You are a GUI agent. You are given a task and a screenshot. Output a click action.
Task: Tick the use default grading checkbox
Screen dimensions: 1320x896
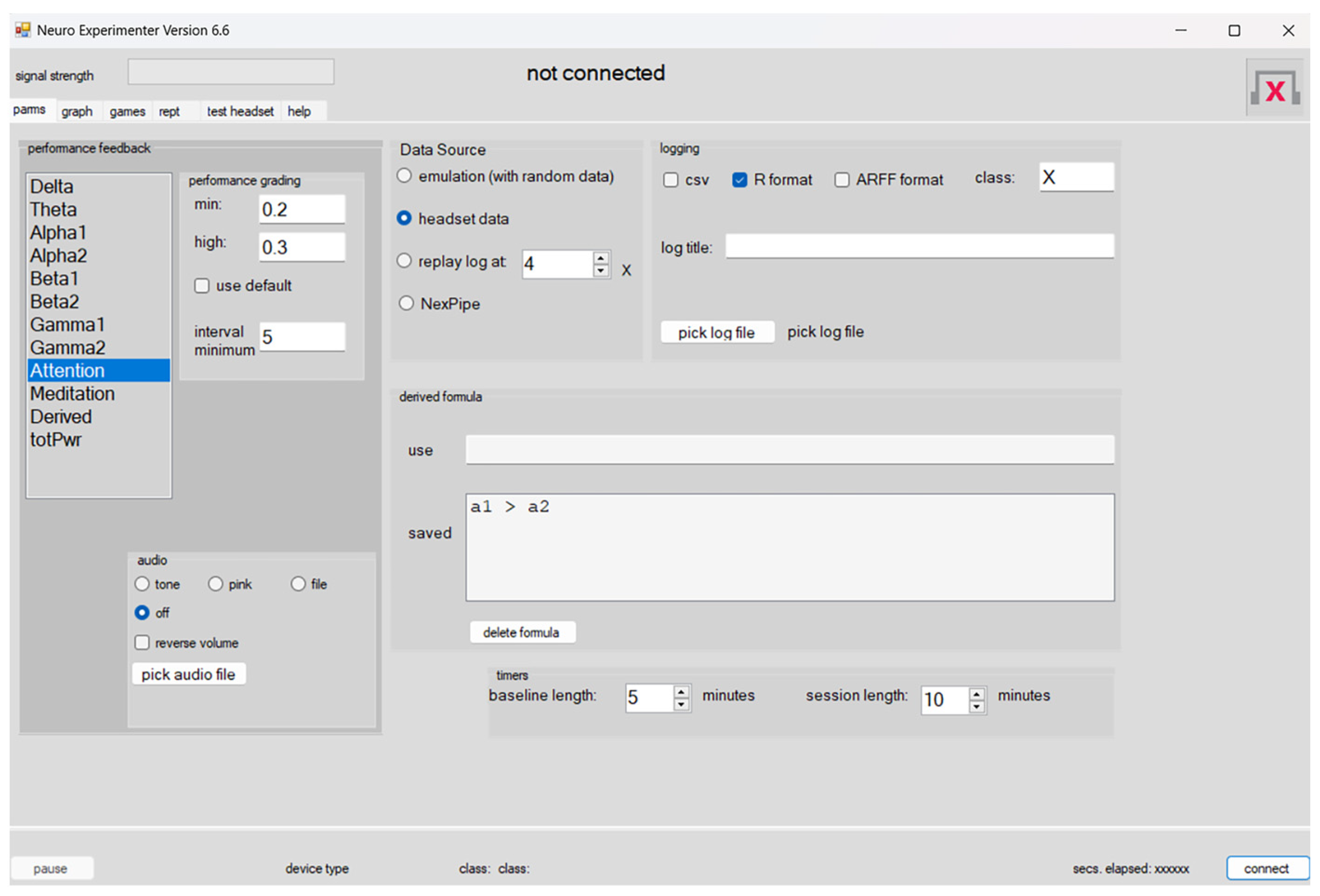coord(202,286)
